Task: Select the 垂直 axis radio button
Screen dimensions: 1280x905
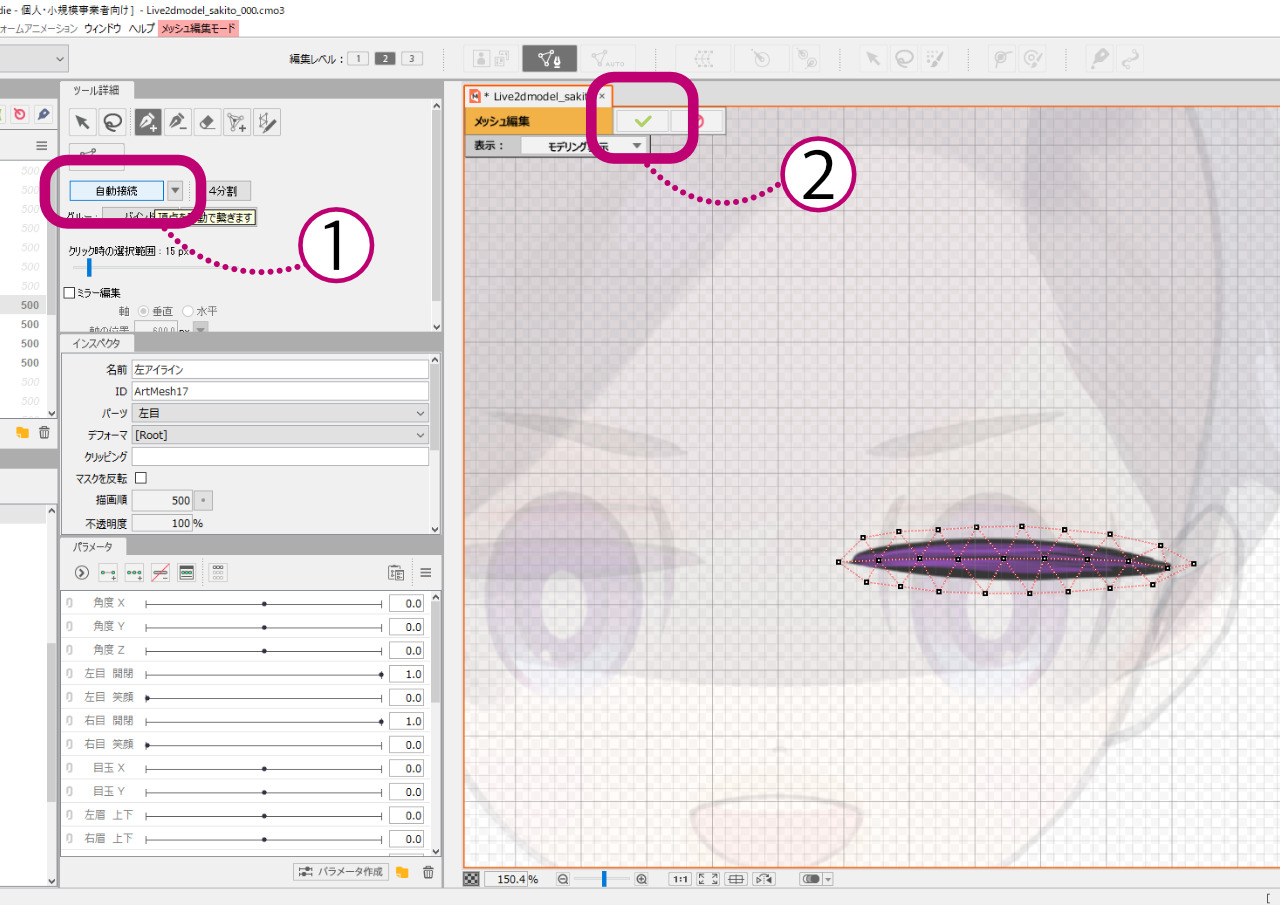Action: coord(143,311)
